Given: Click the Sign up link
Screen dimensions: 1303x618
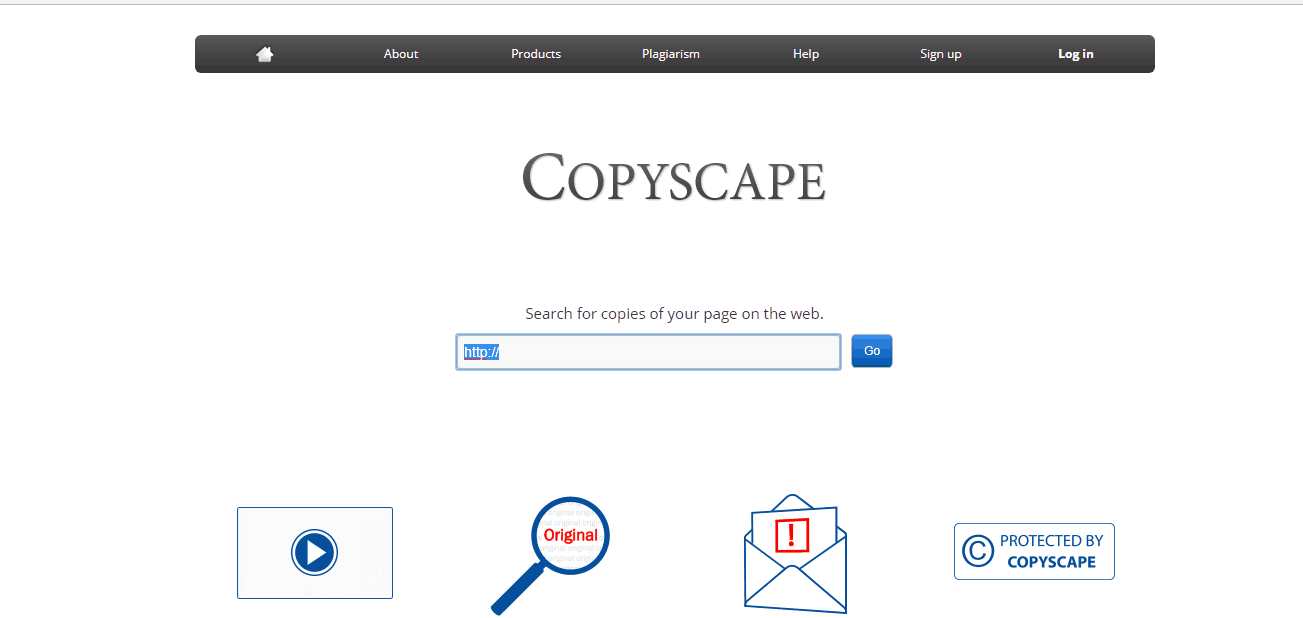Looking at the screenshot, I should pos(940,54).
